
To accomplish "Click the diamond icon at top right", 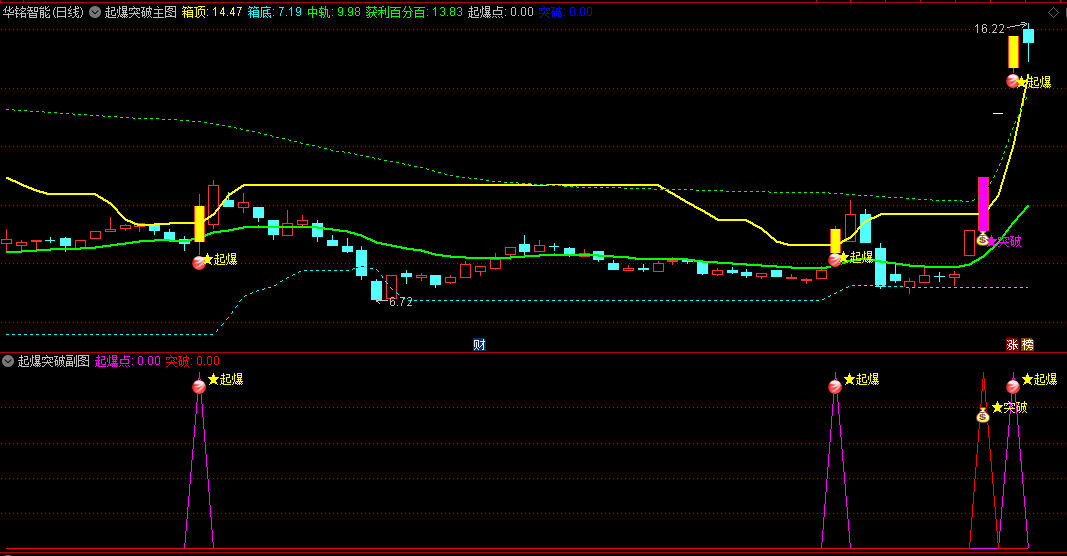I will point(1053,13).
